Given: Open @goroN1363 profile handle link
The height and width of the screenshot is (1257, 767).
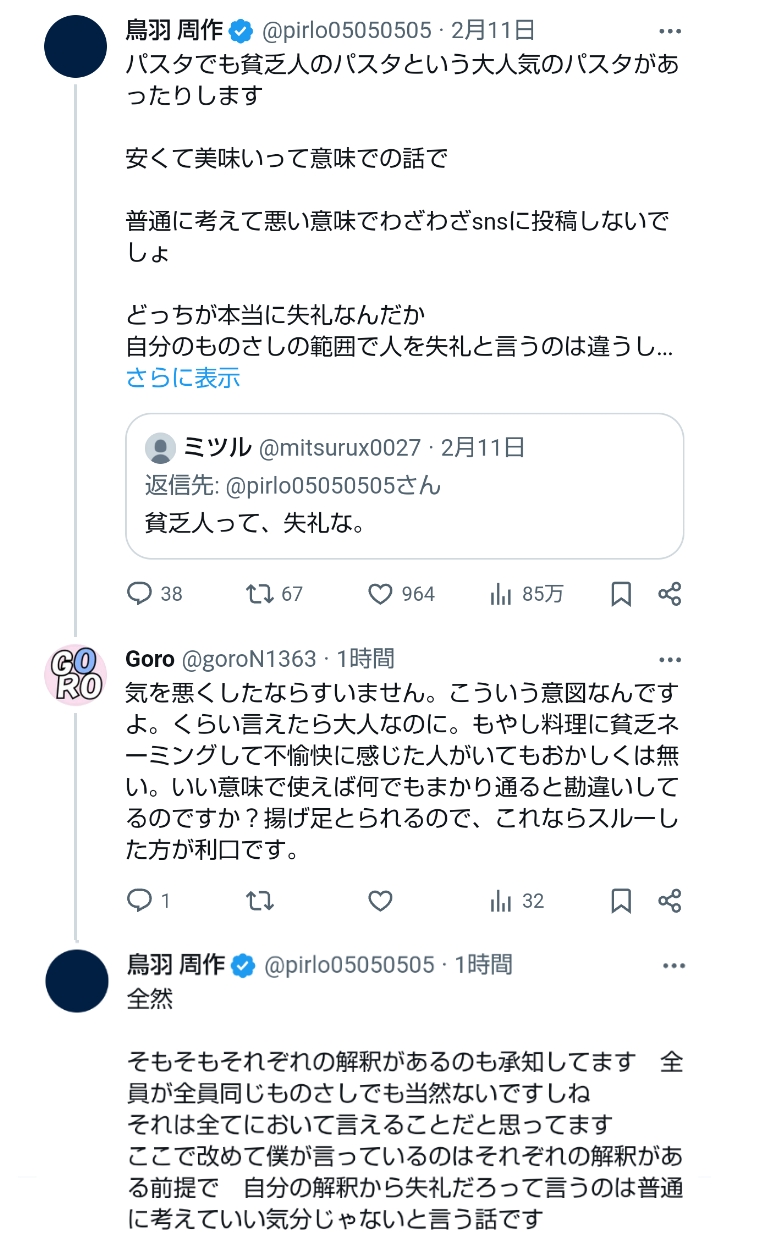Looking at the screenshot, I should tap(248, 659).
